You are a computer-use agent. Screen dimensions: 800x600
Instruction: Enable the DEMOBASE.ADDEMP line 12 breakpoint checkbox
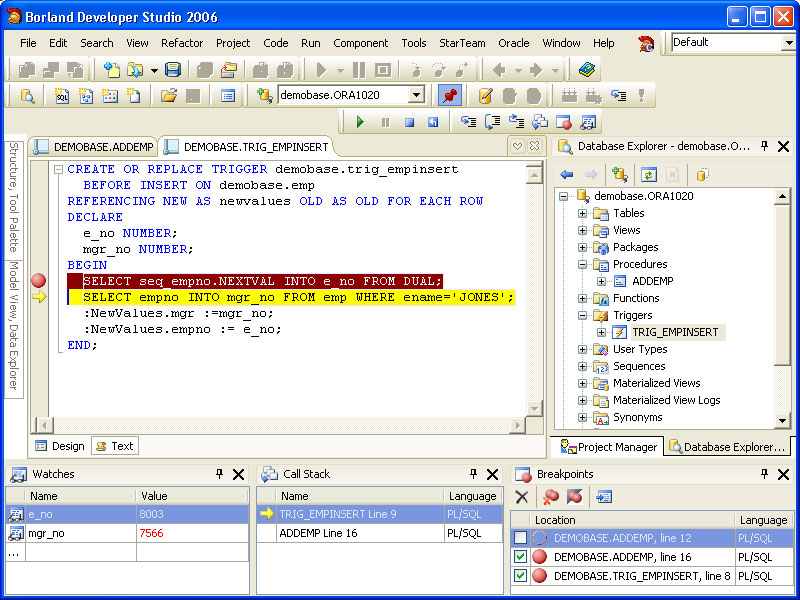click(x=520, y=538)
